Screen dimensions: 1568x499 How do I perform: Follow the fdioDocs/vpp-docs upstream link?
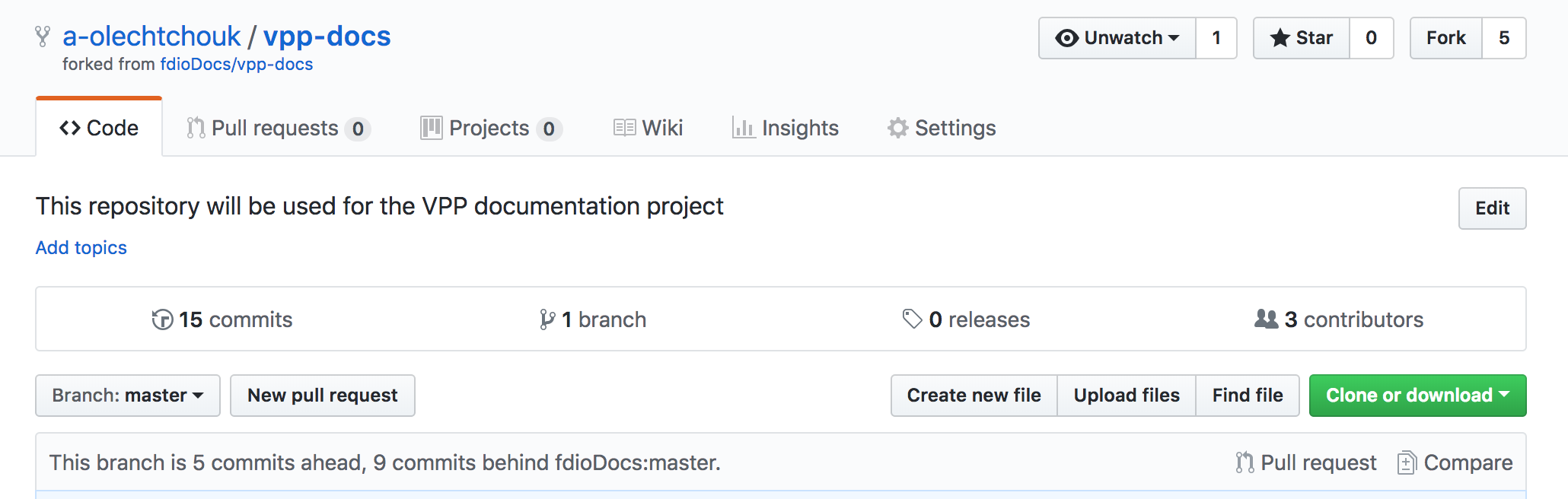click(236, 65)
